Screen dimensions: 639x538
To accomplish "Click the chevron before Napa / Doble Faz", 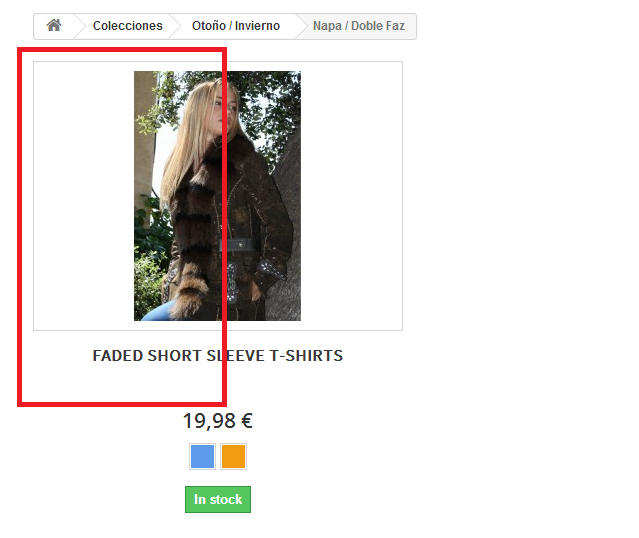I will coord(302,26).
